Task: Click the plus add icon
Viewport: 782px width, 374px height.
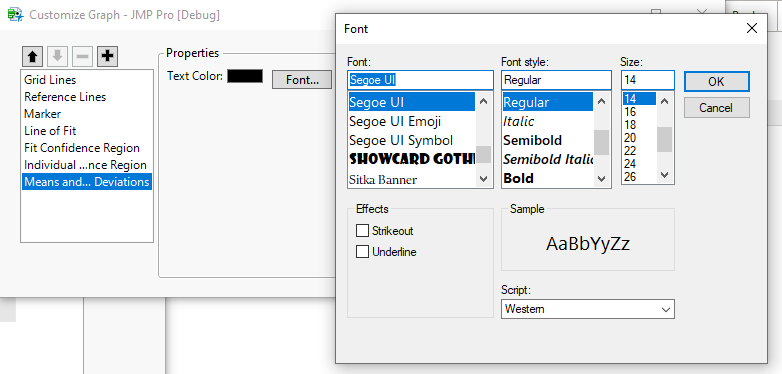Action: tap(107, 57)
